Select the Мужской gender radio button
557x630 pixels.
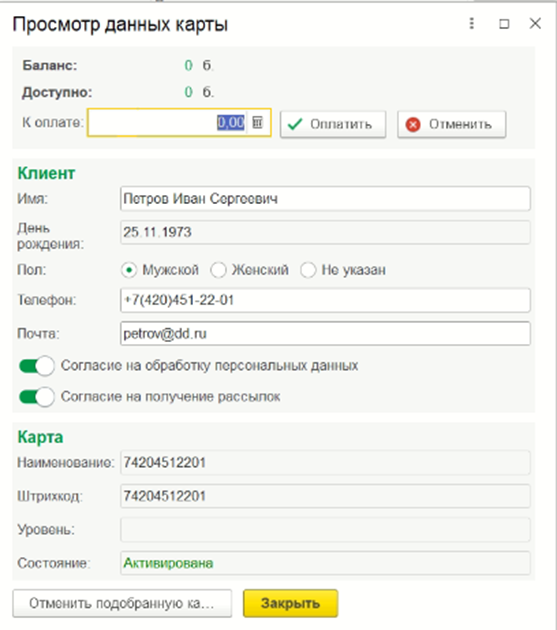coord(129,270)
